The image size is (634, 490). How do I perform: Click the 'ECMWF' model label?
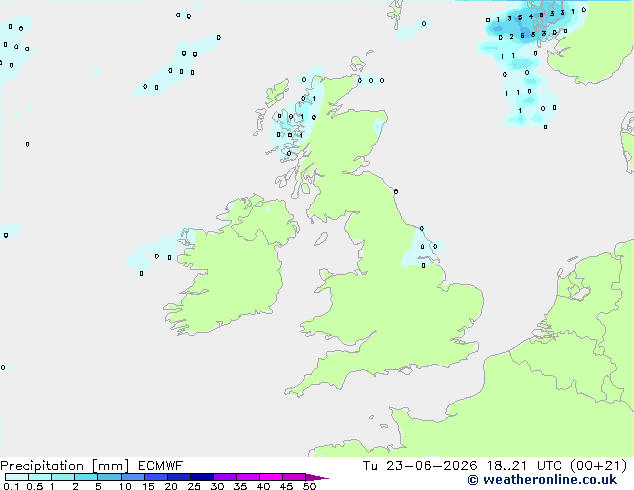pos(161,466)
